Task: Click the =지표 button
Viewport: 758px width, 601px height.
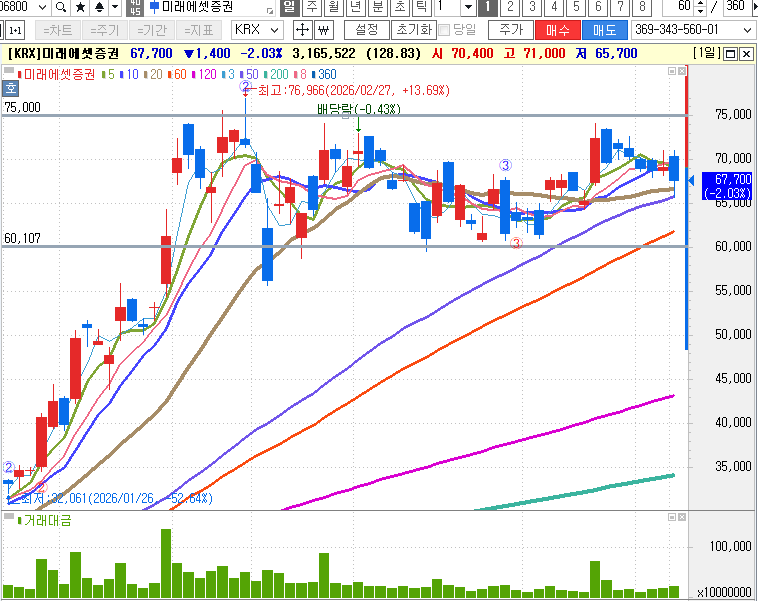Action: click(199, 30)
